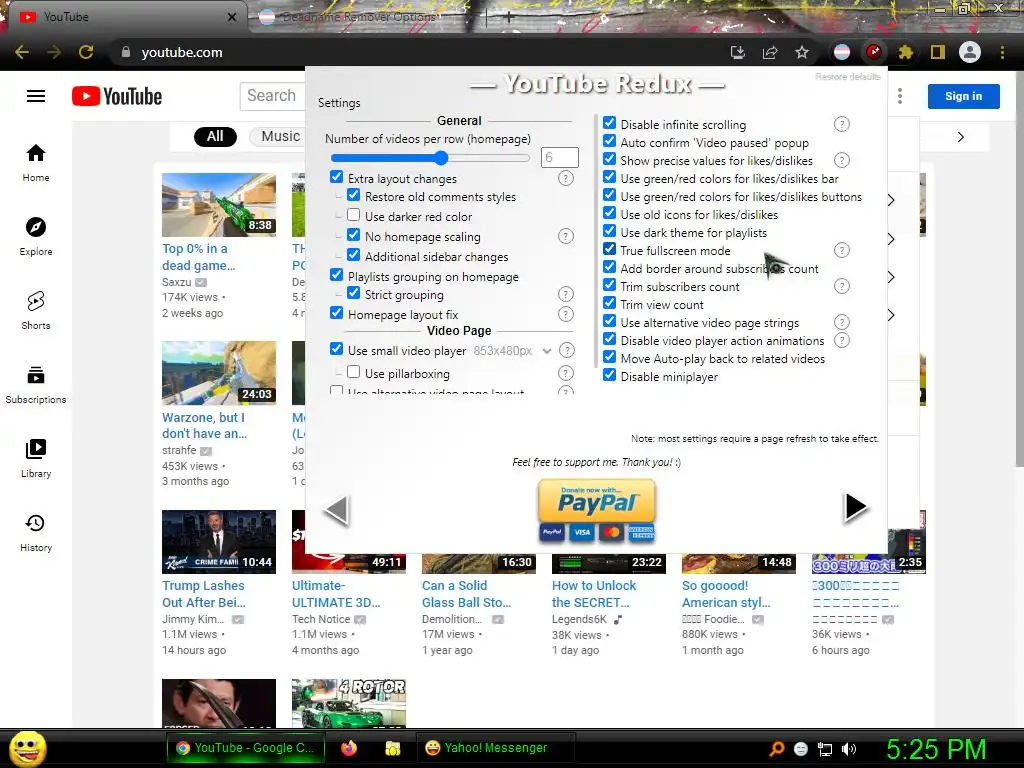Image resolution: width=1024 pixels, height=768 pixels.
Task: Open Shorts in the sidebar
Action: pos(36,311)
